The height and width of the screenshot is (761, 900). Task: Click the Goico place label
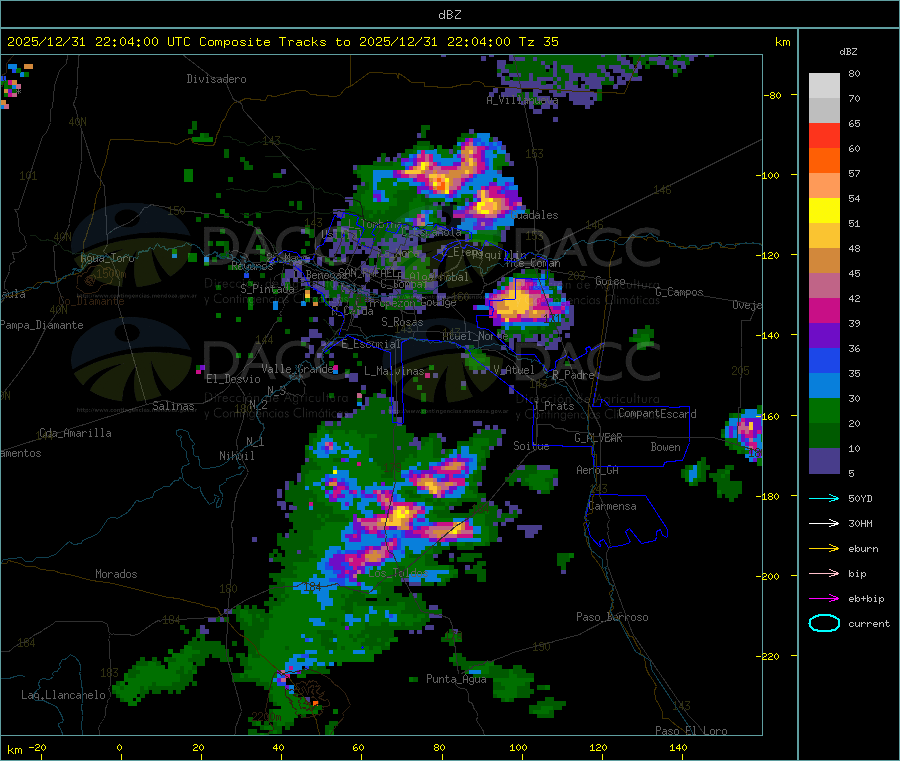[610, 281]
